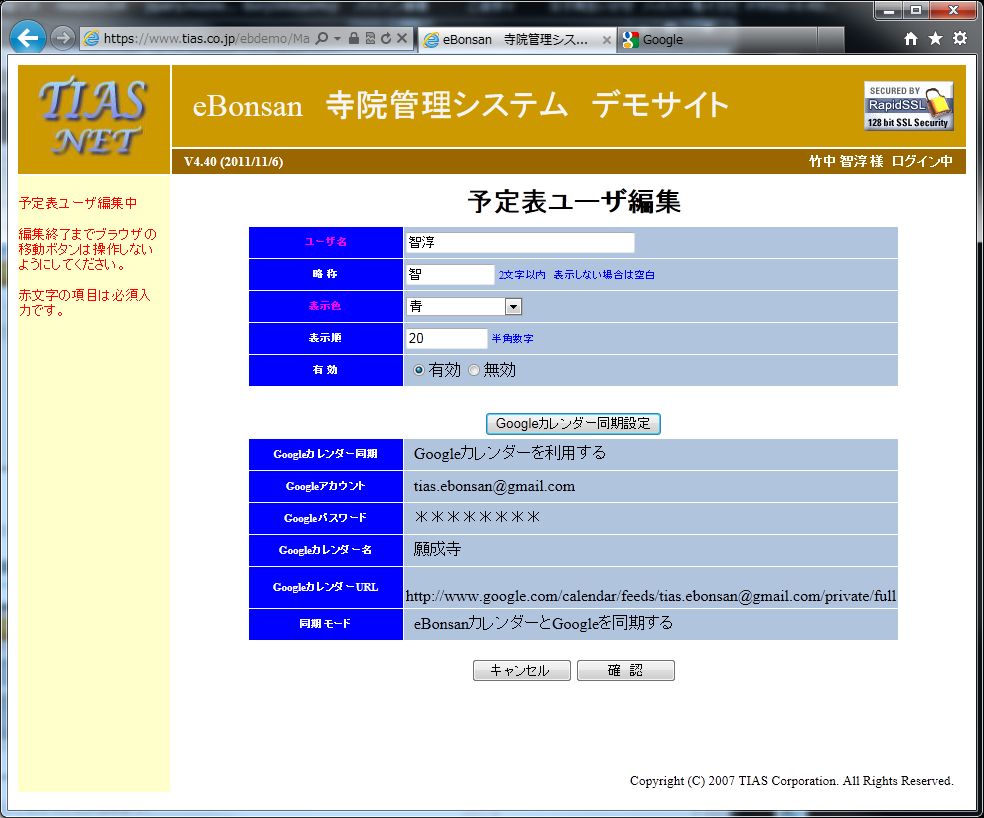Click the TIAS NET logo

pyautogui.click(x=94, y=119)
